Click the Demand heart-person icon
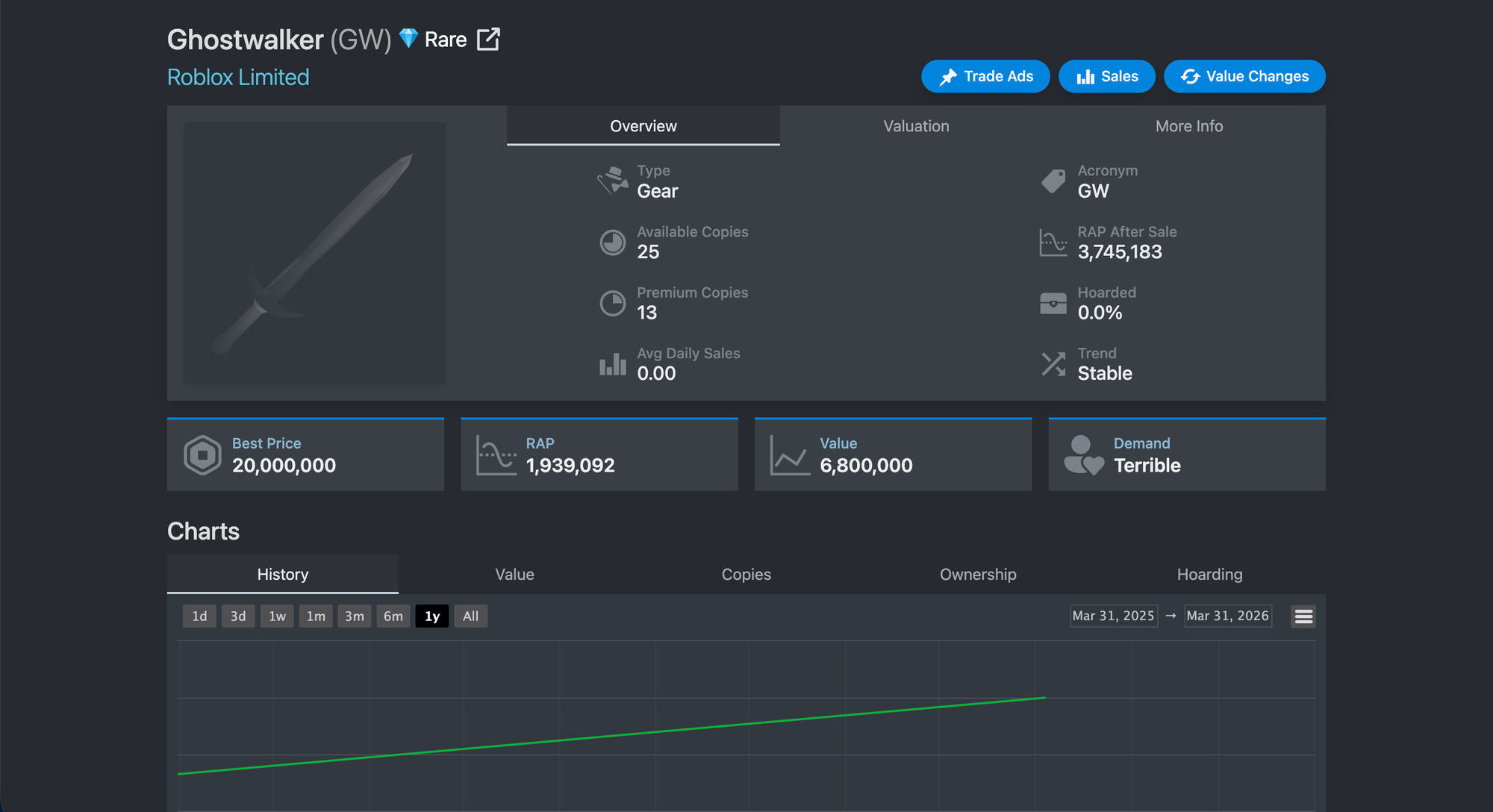 1083,455
